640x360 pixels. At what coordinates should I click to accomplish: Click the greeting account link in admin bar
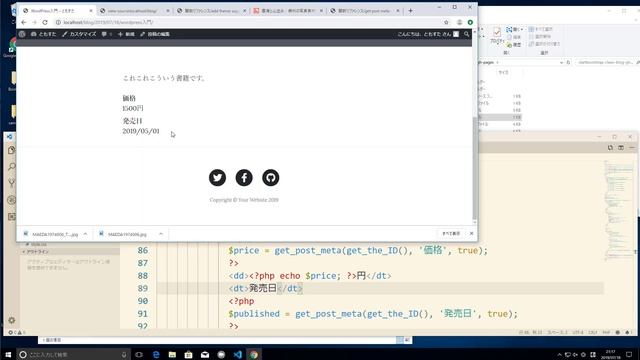428,34
